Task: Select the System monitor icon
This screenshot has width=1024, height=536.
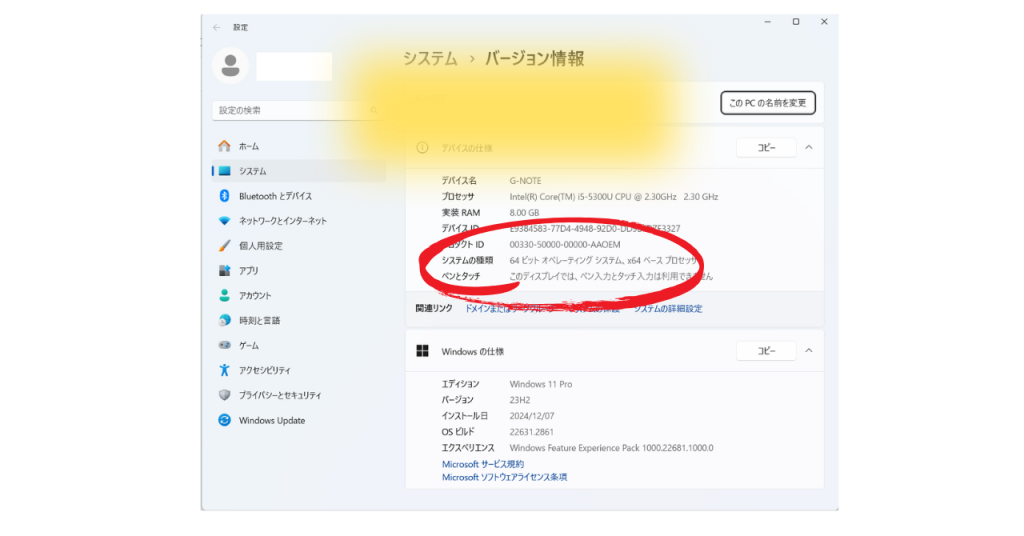Action: [225, 171]
